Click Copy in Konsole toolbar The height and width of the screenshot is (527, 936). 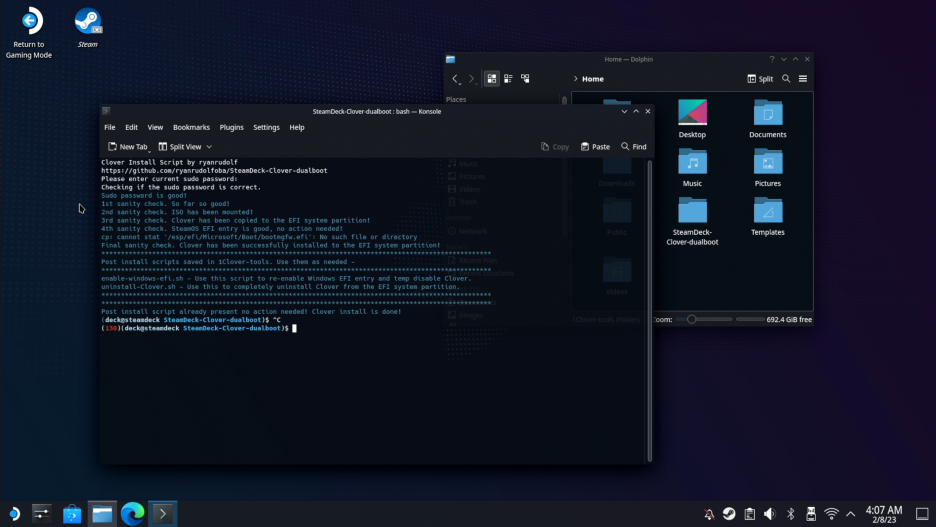(x=555, y=147)
